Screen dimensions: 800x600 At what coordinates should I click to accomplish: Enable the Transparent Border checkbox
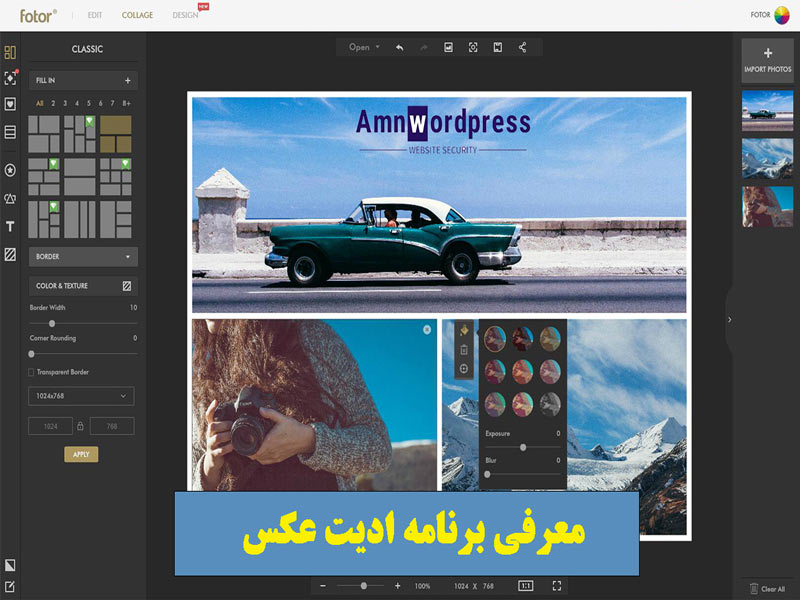31,372
